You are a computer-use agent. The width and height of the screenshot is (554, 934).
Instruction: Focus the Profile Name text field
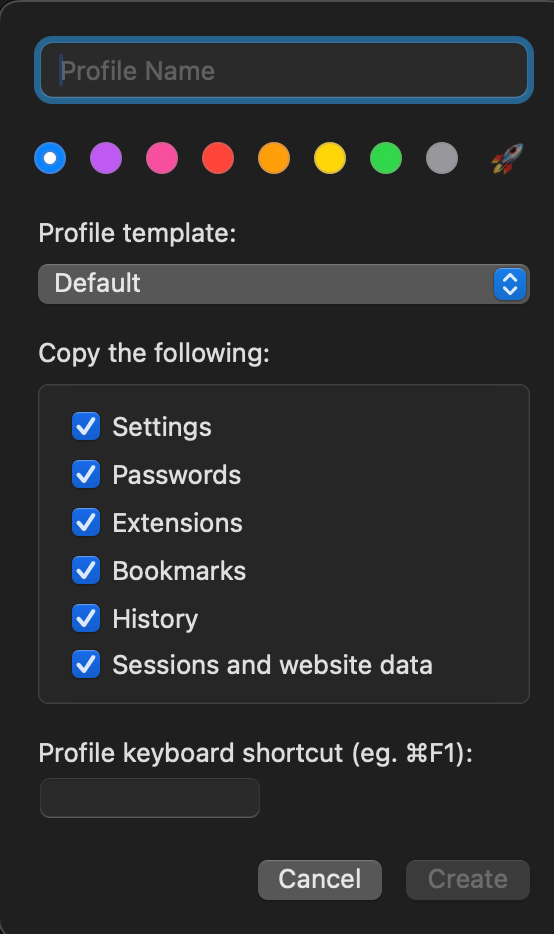coord(284,70)
